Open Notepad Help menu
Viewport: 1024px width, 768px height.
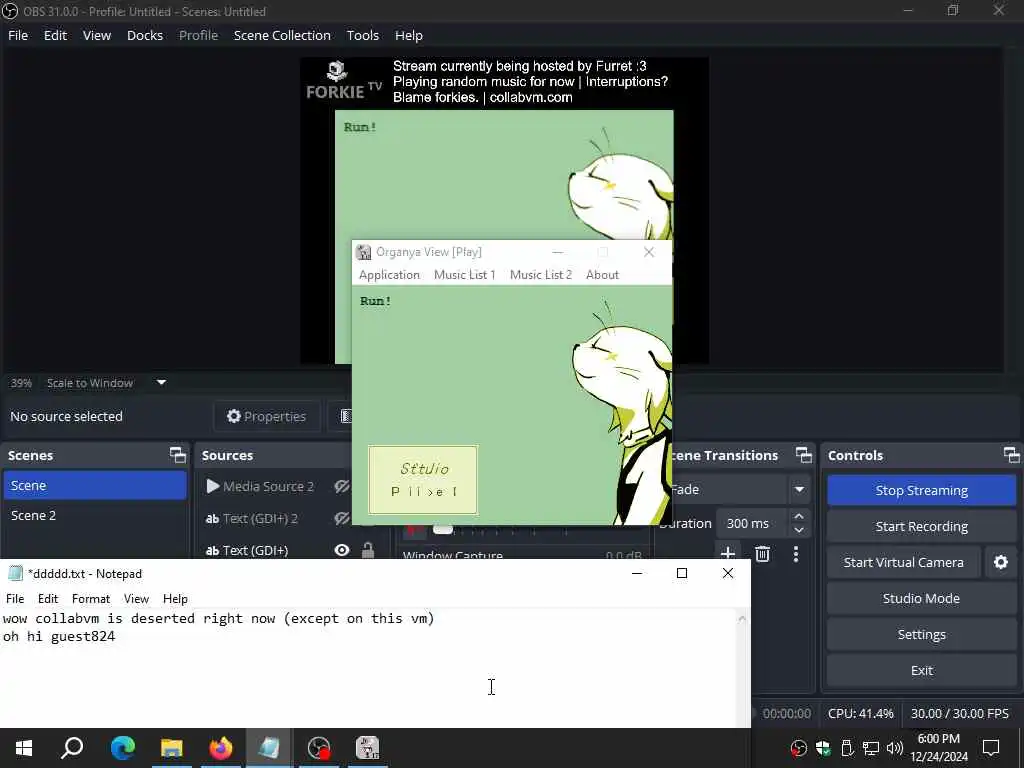point(175,599)
